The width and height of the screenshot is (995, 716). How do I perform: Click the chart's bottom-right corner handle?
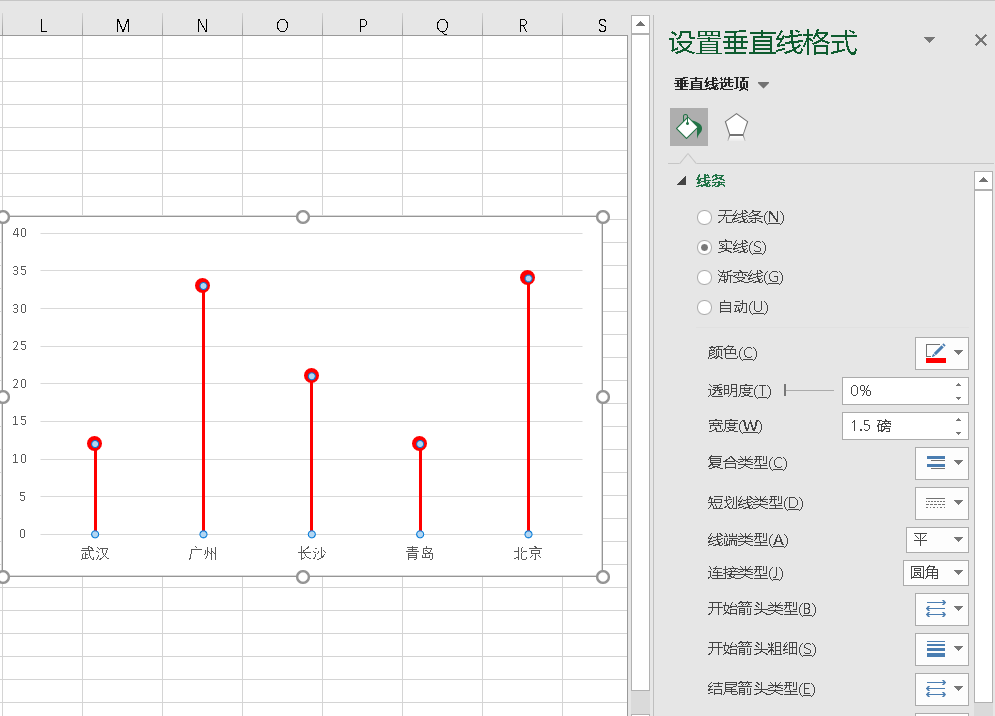(x=603, y=577)
